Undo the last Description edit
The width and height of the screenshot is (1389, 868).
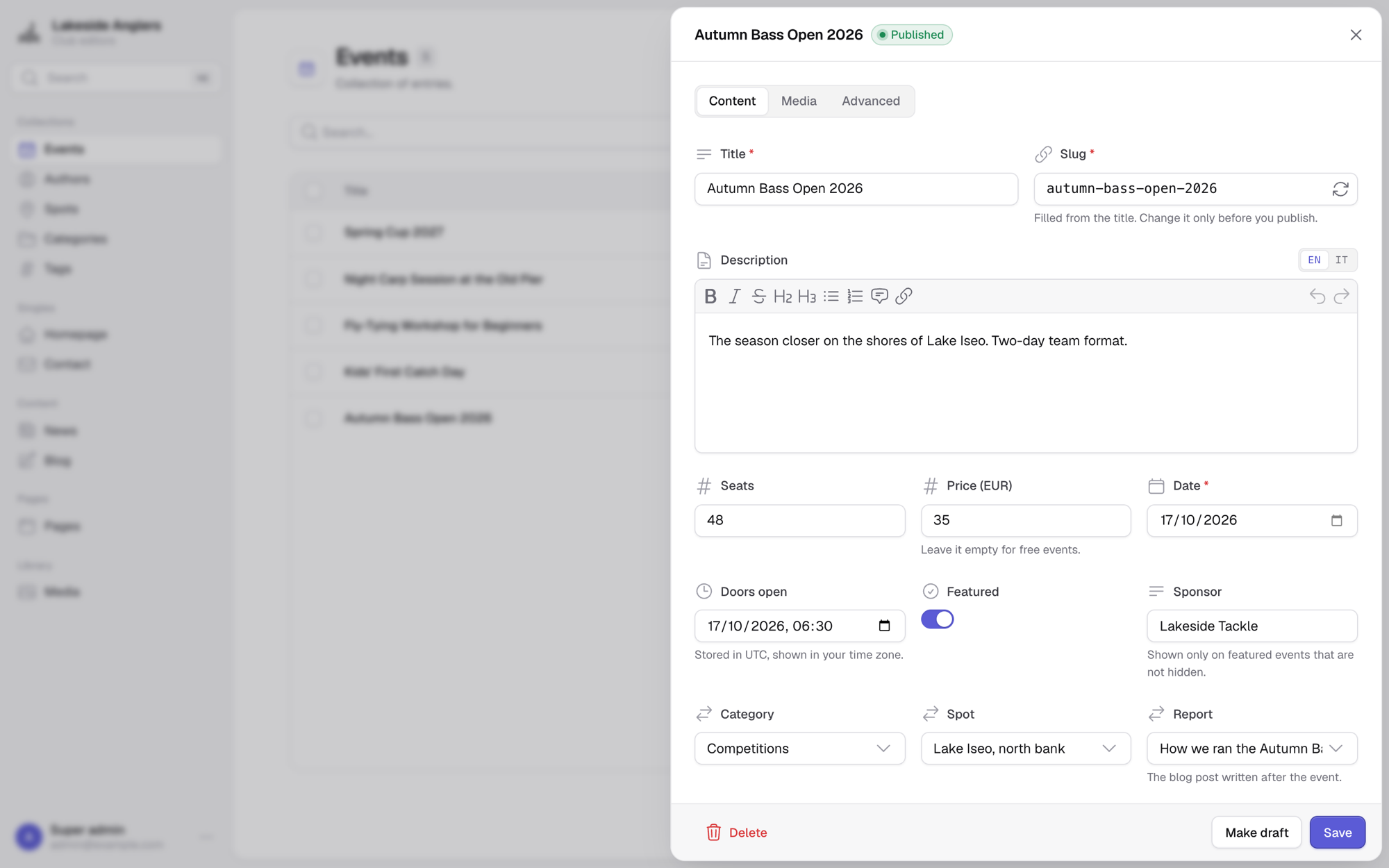1317,297
